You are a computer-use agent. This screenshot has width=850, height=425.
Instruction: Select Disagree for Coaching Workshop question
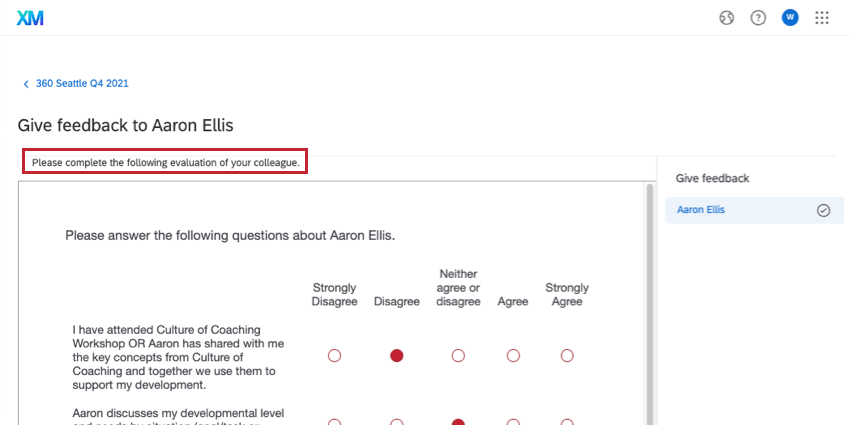pos(397,355)
